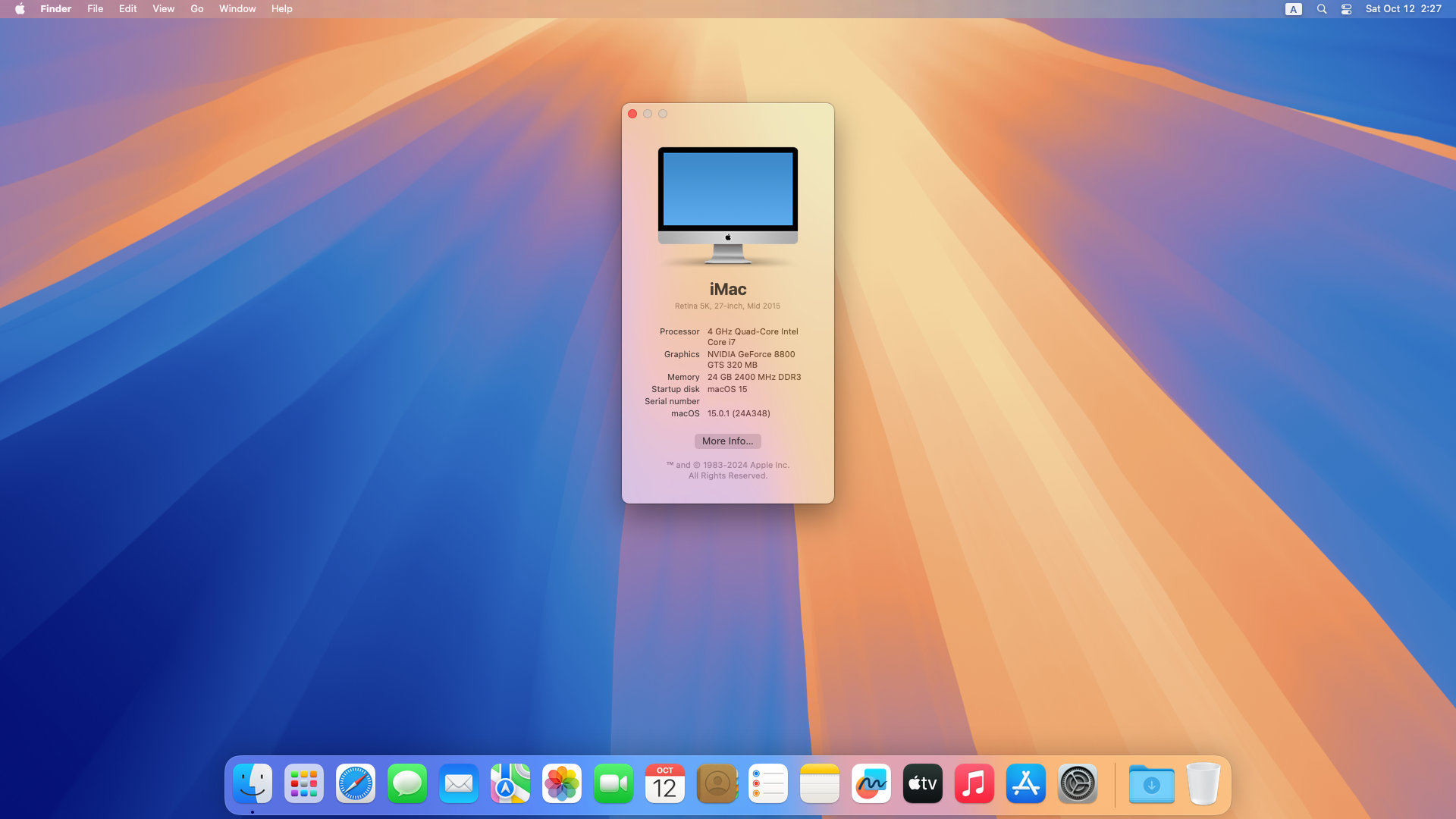Click the Memory label
This screenshot has width=1456, height=819.
pos(683,377)
